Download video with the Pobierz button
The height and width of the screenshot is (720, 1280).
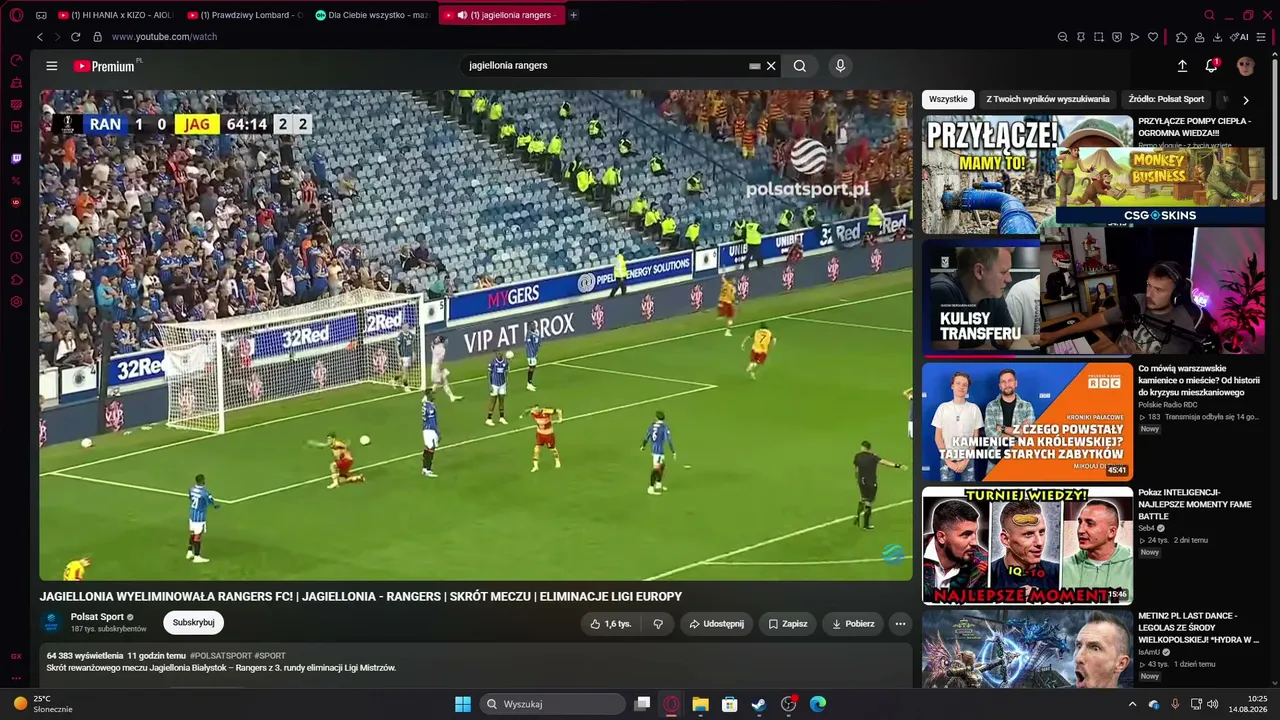(x=853, y=624)
